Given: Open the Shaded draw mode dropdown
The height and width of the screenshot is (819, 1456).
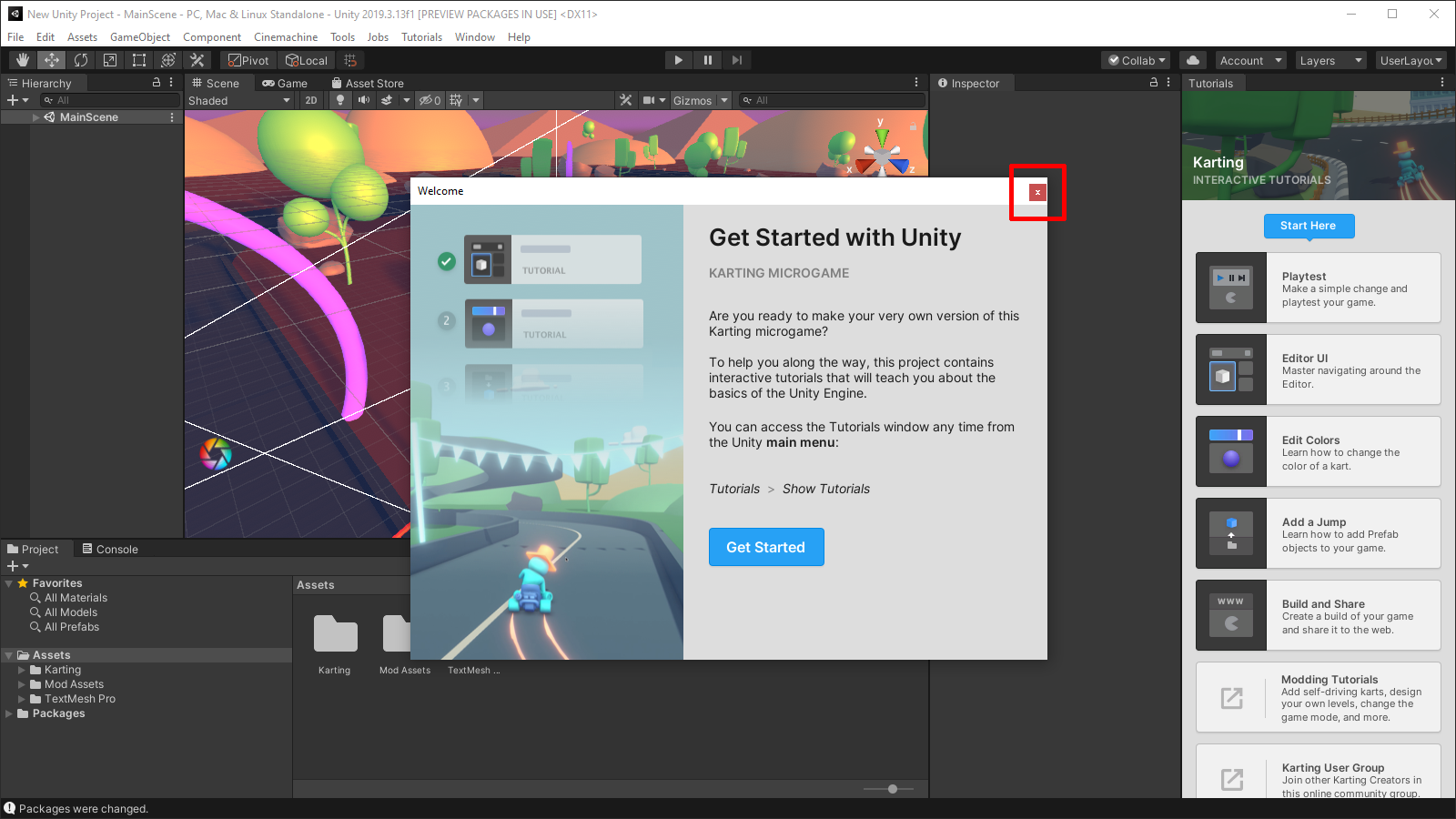Looking at the screenshot, I should [238, 100].
